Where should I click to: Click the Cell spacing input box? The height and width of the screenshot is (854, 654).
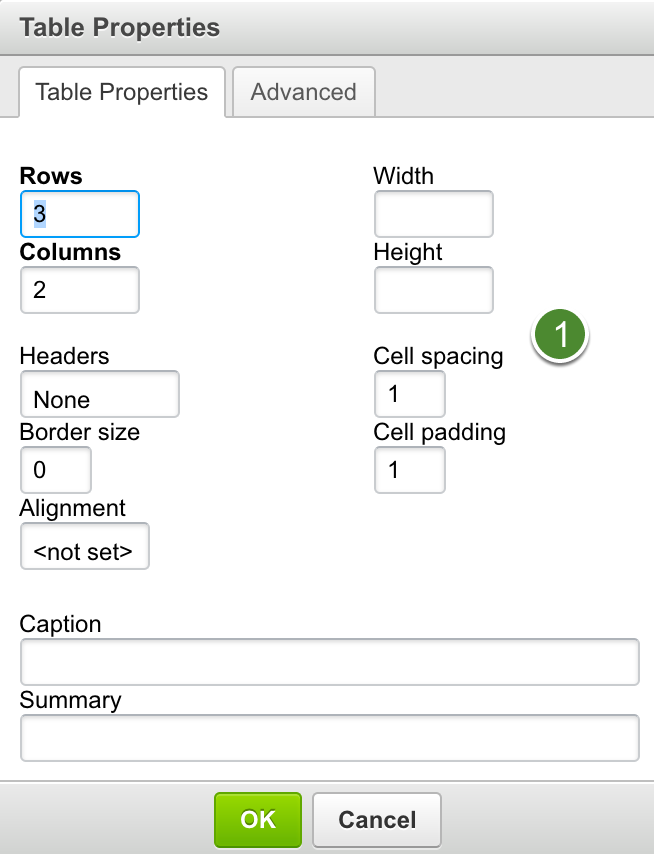click(409, 394)
